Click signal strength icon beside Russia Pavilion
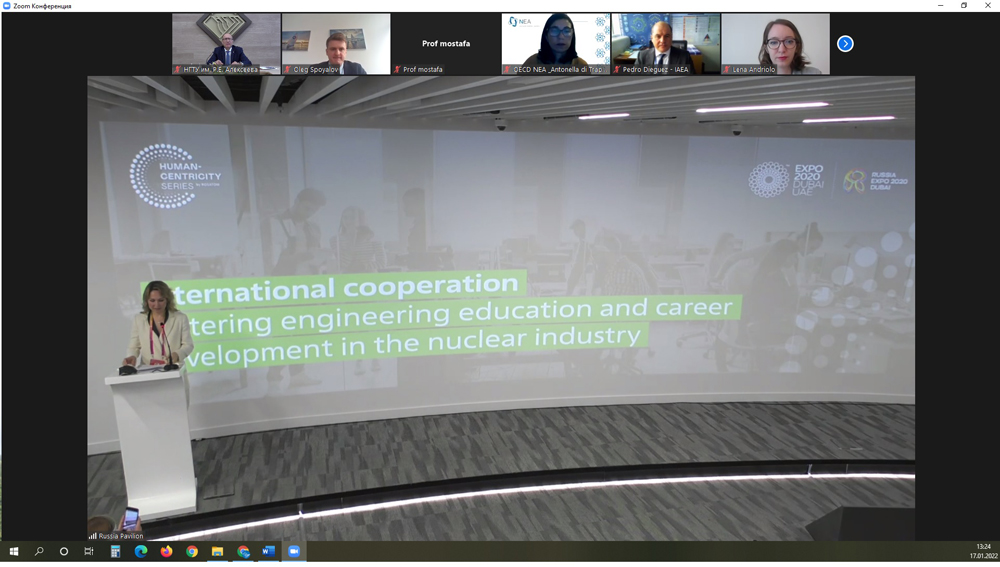 [93, 536]
